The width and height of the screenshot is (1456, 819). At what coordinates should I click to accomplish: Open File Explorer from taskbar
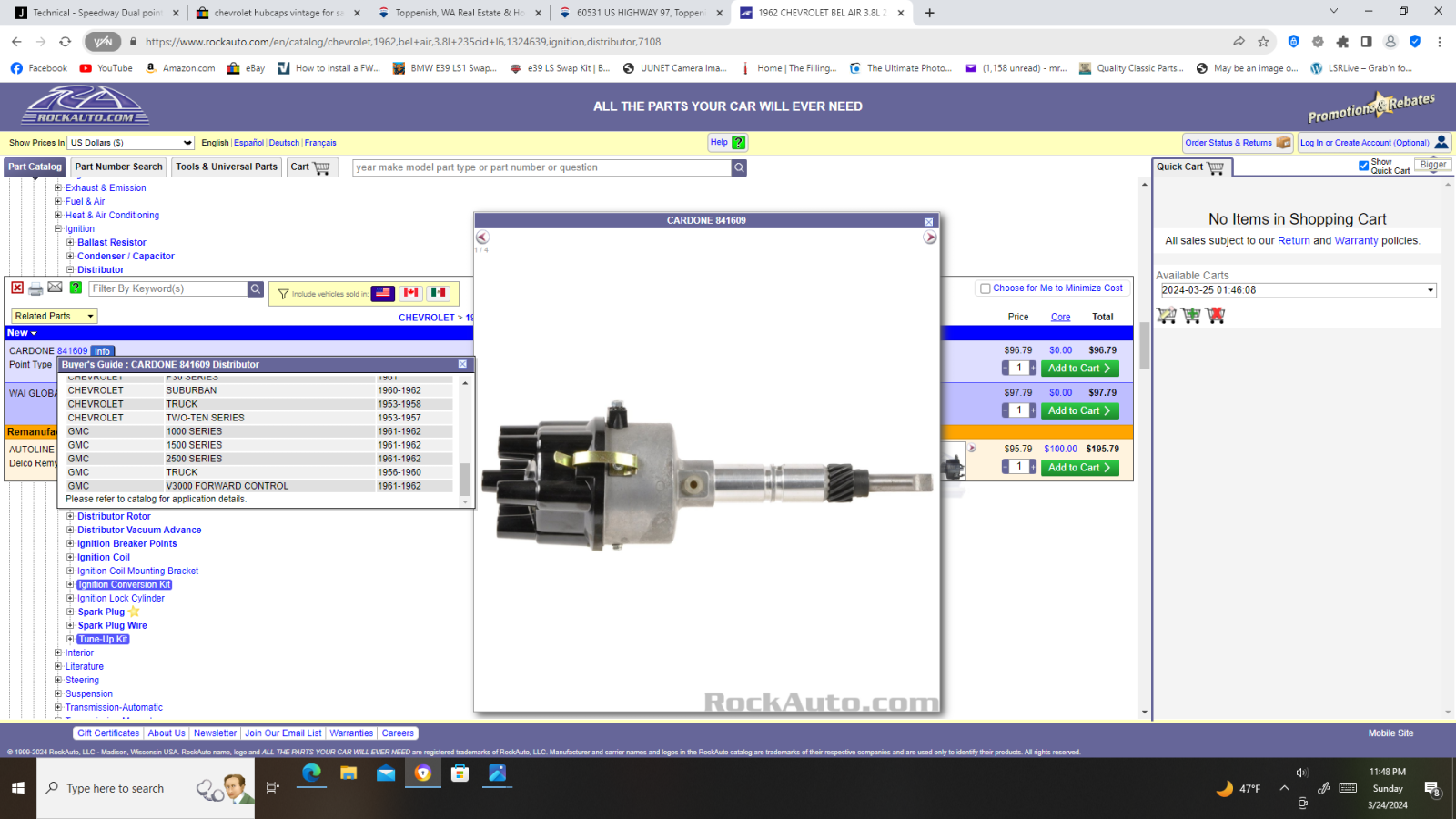click(349, 773)
